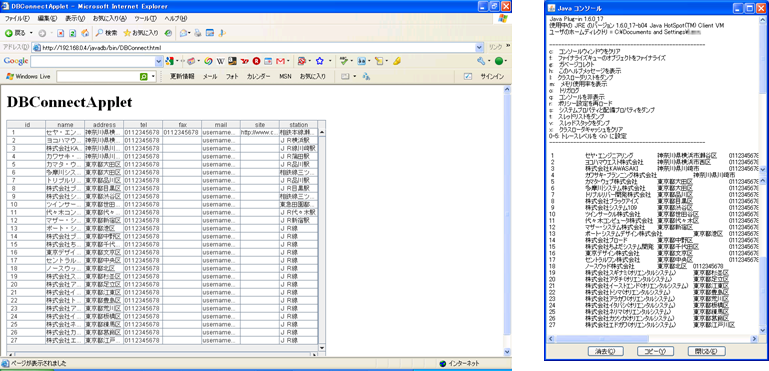
Task: Open Google toolbar wrench settings
Action: [x=481, y=61]
